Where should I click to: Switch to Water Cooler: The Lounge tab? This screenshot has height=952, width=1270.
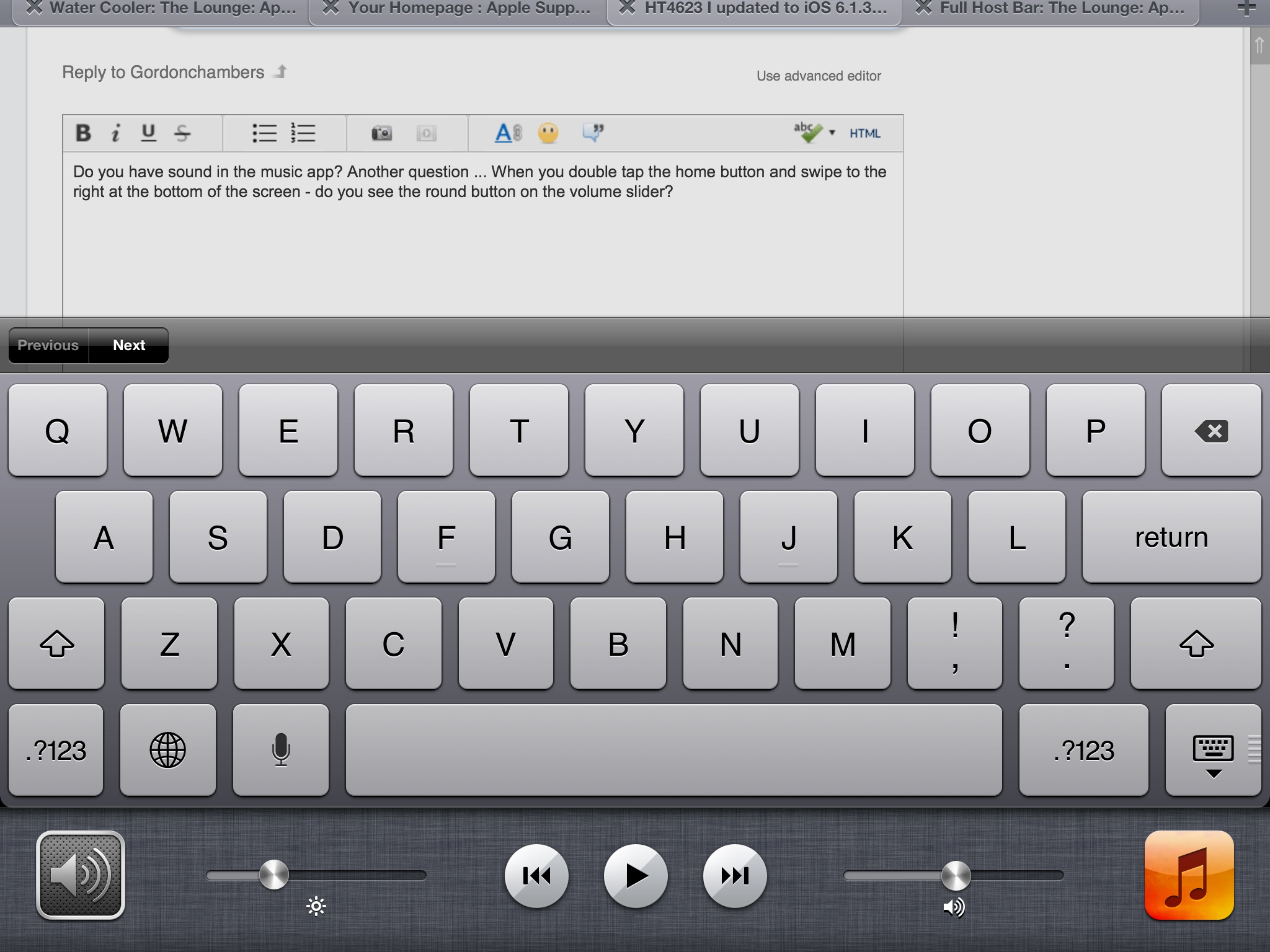172,9
